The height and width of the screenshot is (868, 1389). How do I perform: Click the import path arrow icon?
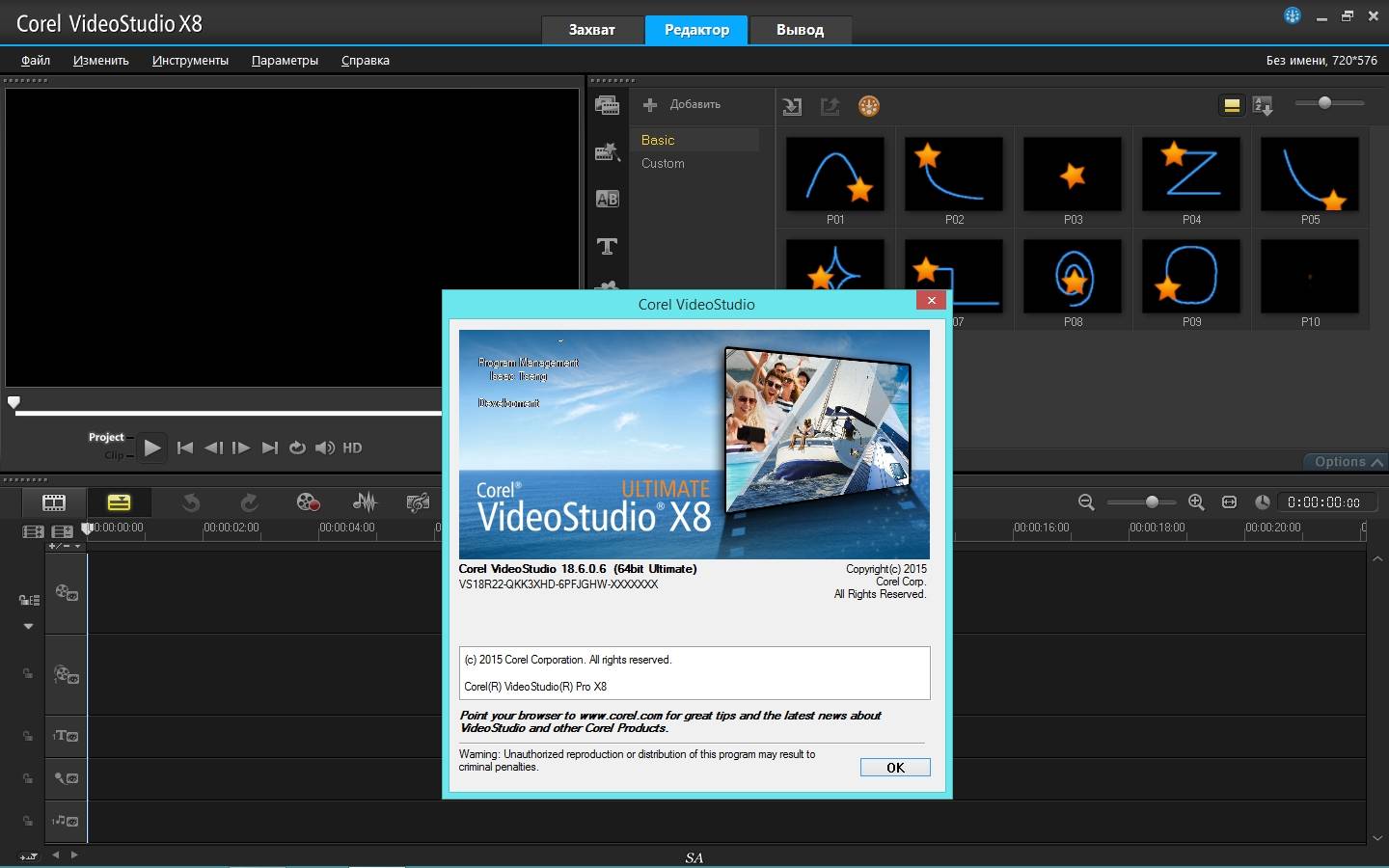(x=792, y=106)
